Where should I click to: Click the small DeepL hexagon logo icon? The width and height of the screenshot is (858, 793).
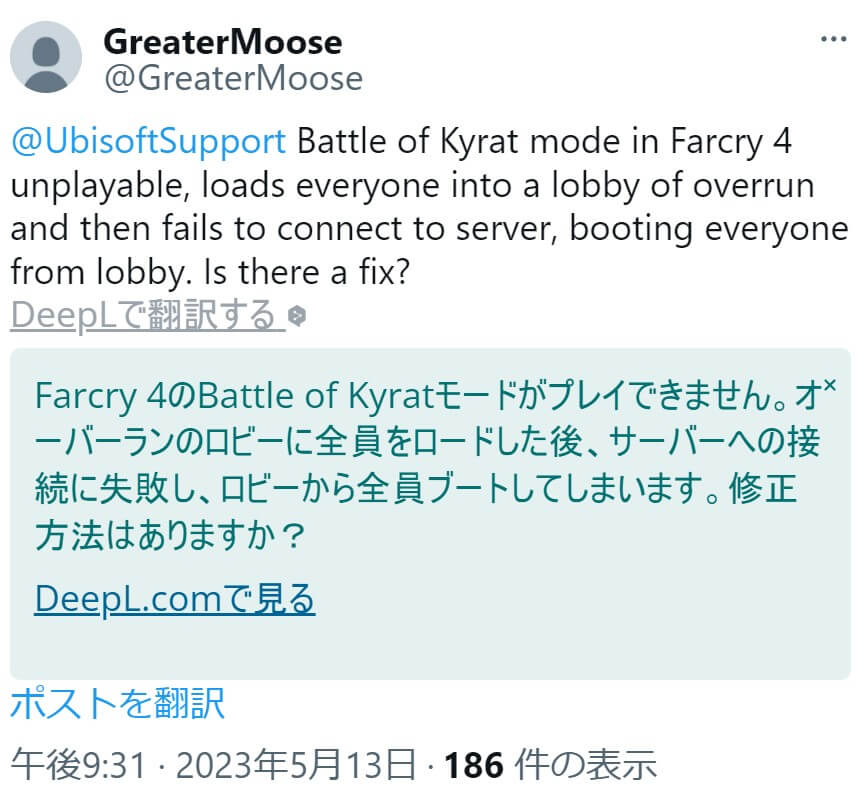tap(297, 316)
